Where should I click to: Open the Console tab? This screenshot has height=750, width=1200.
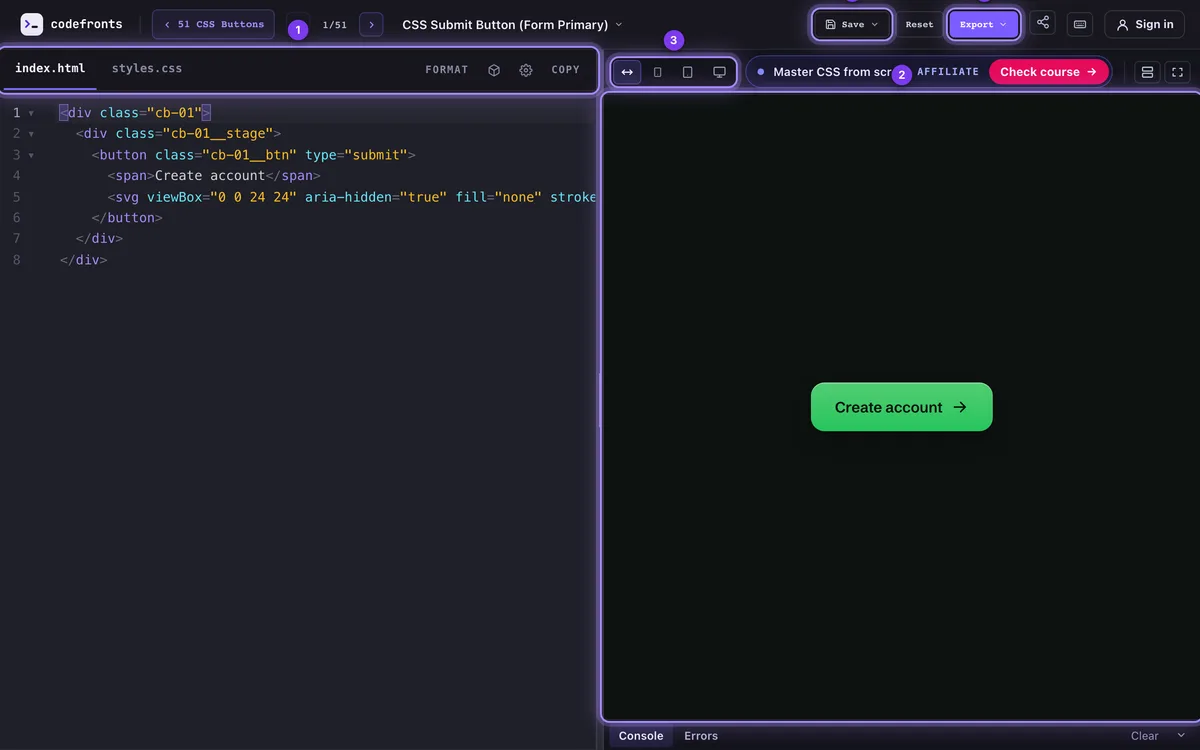(641, 736)
